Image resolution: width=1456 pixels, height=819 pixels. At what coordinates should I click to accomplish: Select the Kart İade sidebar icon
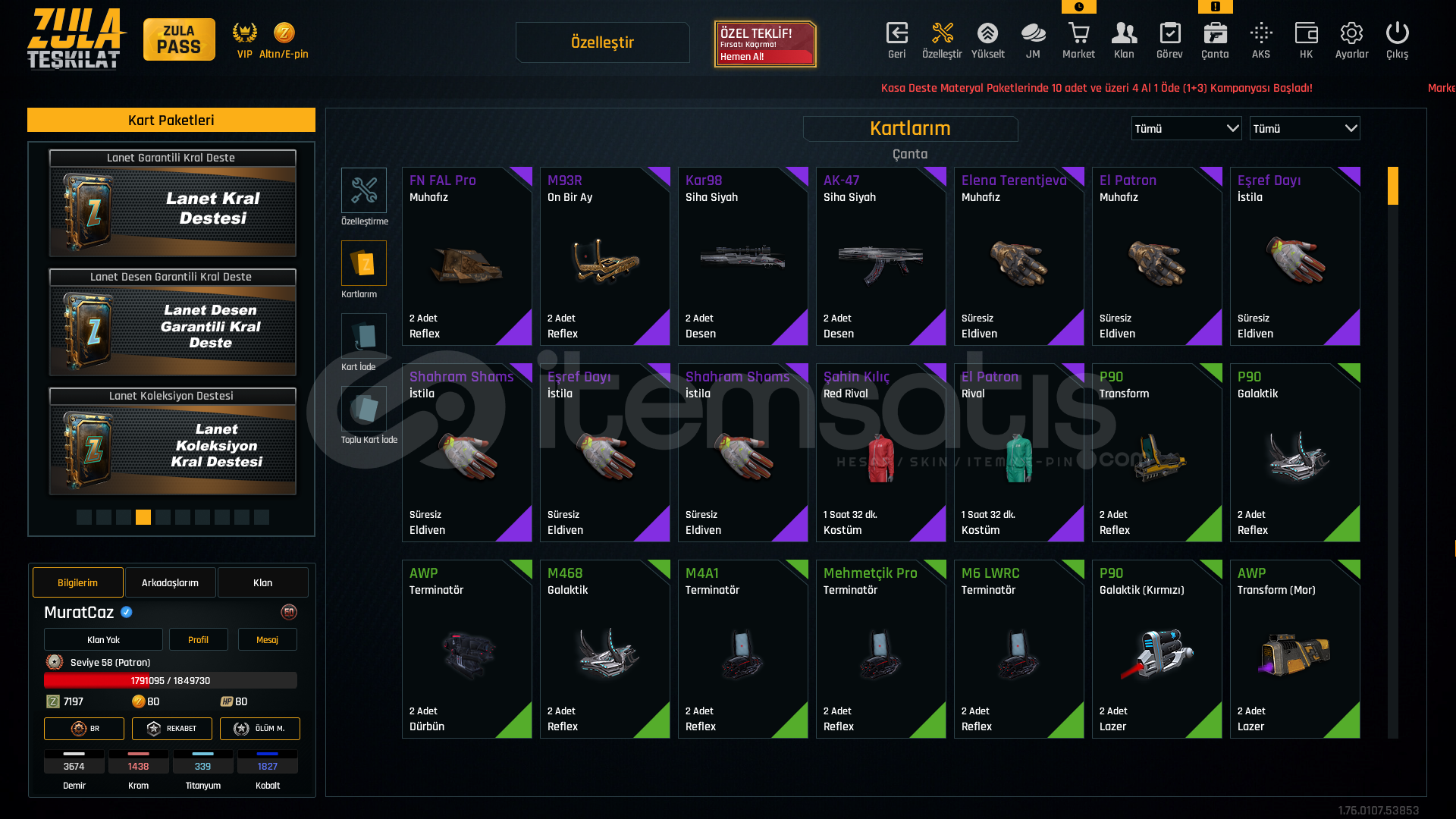click(364, 336)
